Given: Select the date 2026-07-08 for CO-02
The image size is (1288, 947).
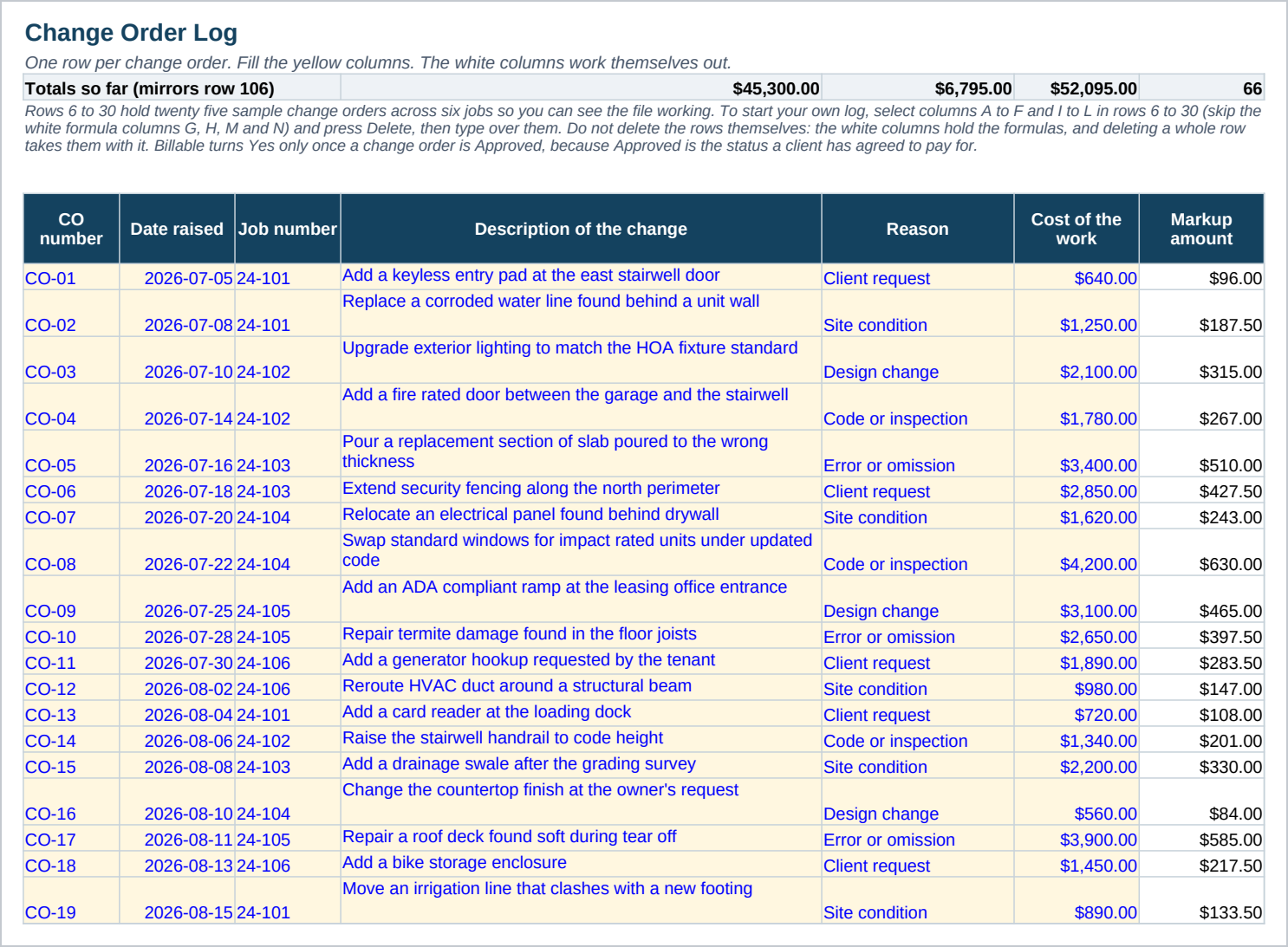Looking at the screenshot, I should tap(177, 314).
